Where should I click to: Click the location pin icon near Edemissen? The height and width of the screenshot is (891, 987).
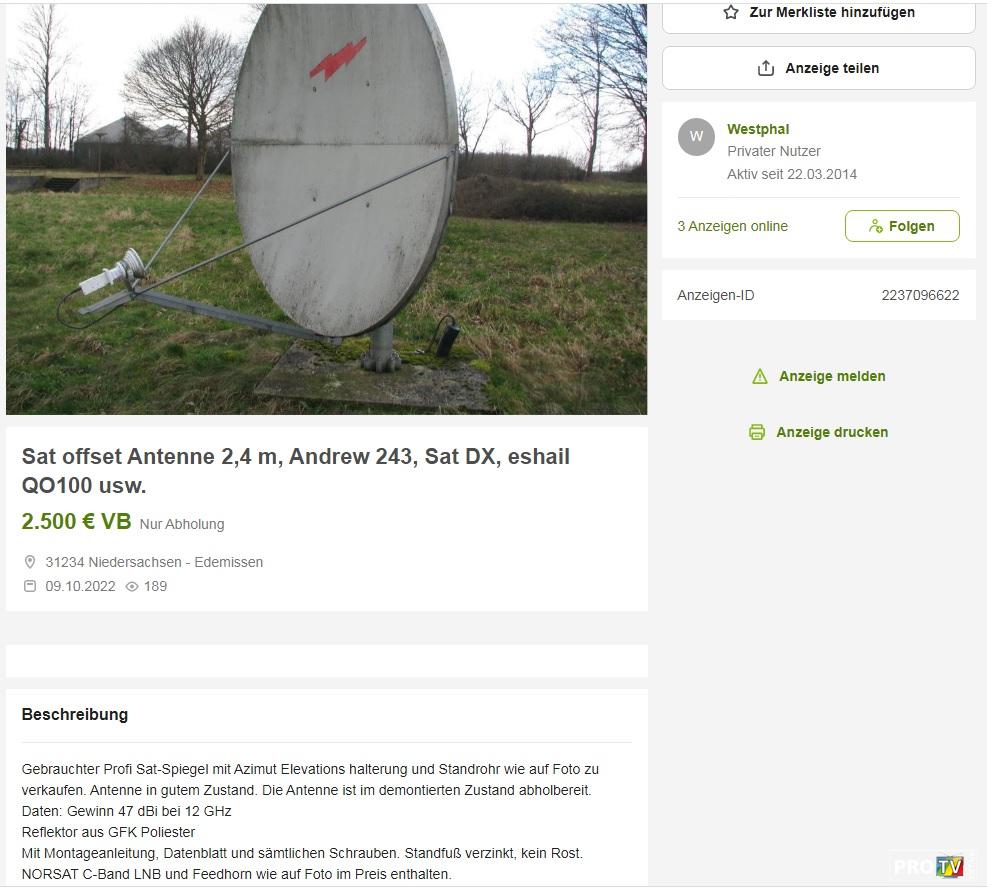coord(30,562)
